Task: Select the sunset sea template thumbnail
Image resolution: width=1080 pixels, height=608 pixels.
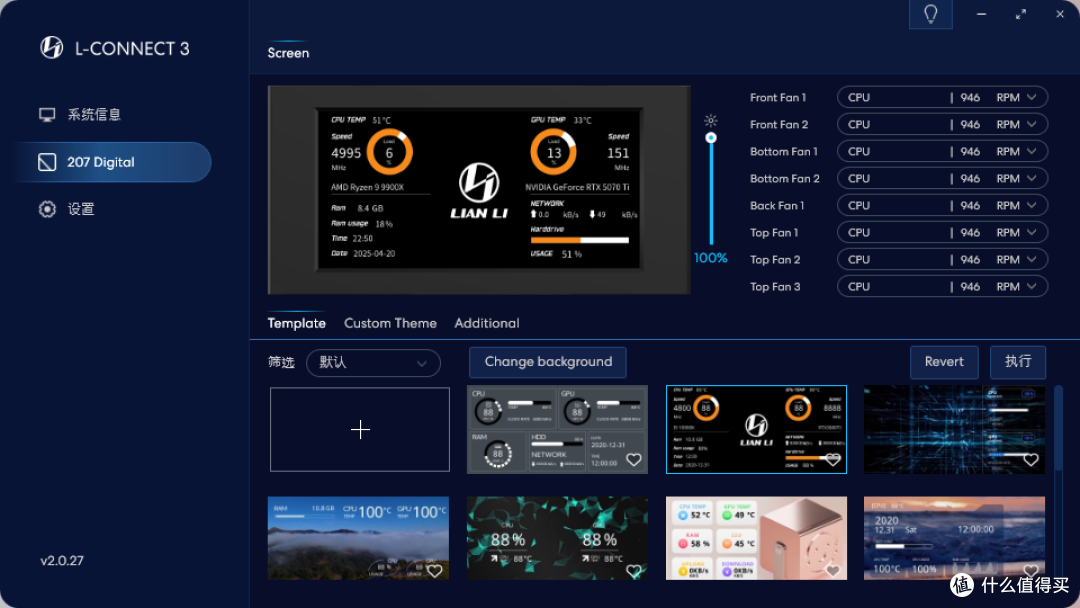Action: tap(954, 538)
